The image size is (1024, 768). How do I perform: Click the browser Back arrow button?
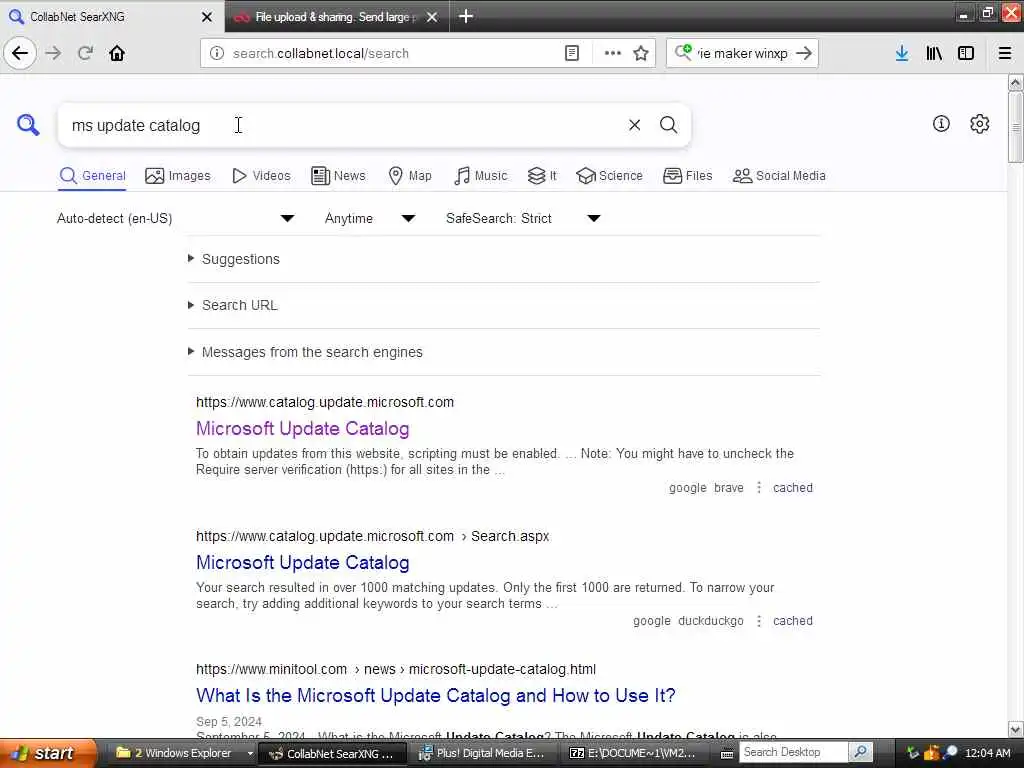tap(20, 53)
